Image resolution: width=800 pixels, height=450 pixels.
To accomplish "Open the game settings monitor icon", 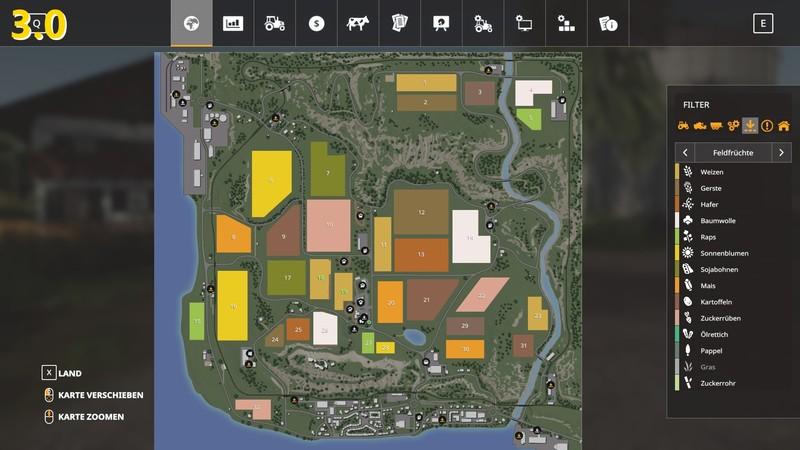I will pyautogui.click(x=524, y=23).
